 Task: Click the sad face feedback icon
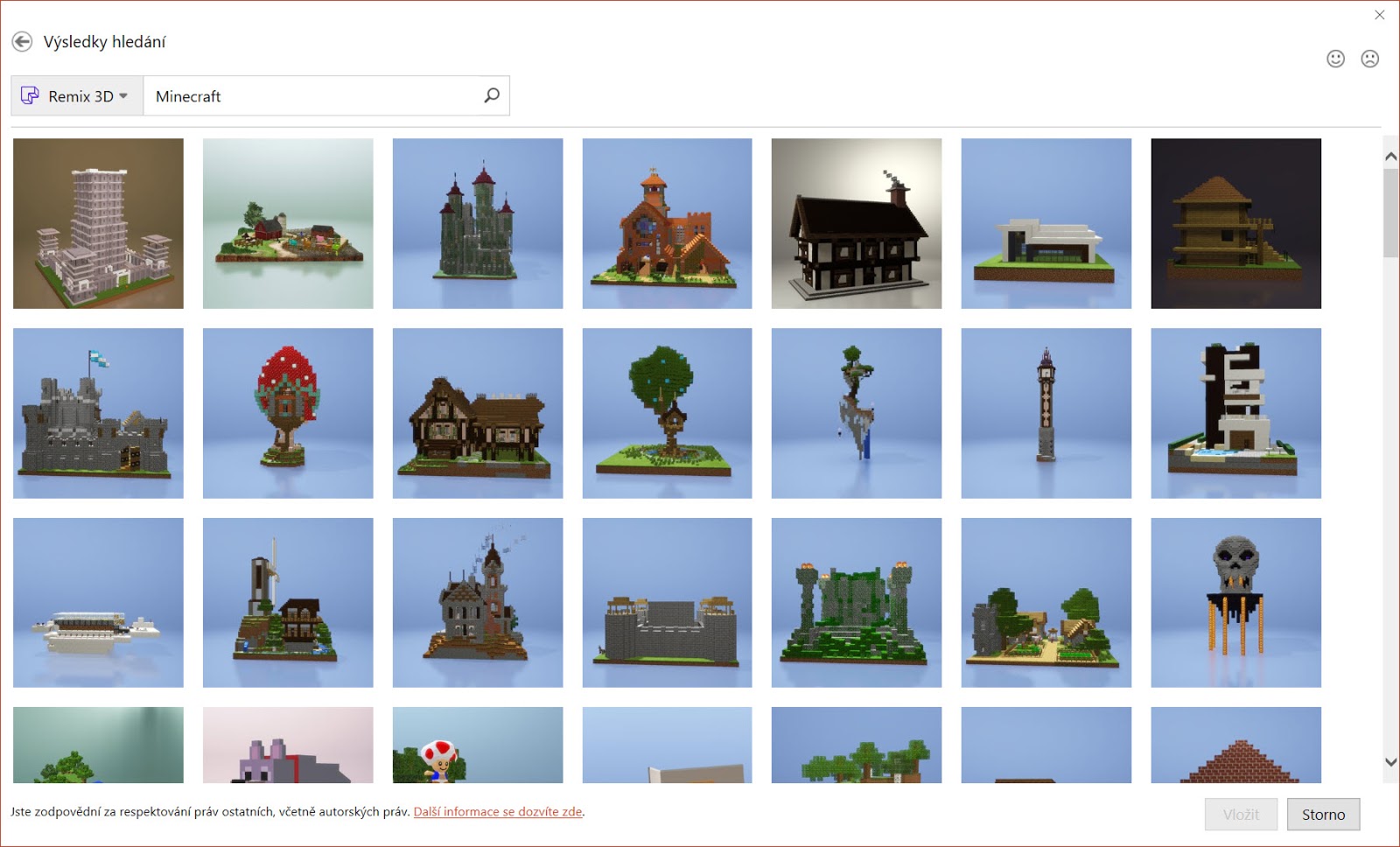pyautogui.click(x=1369, y=59)
